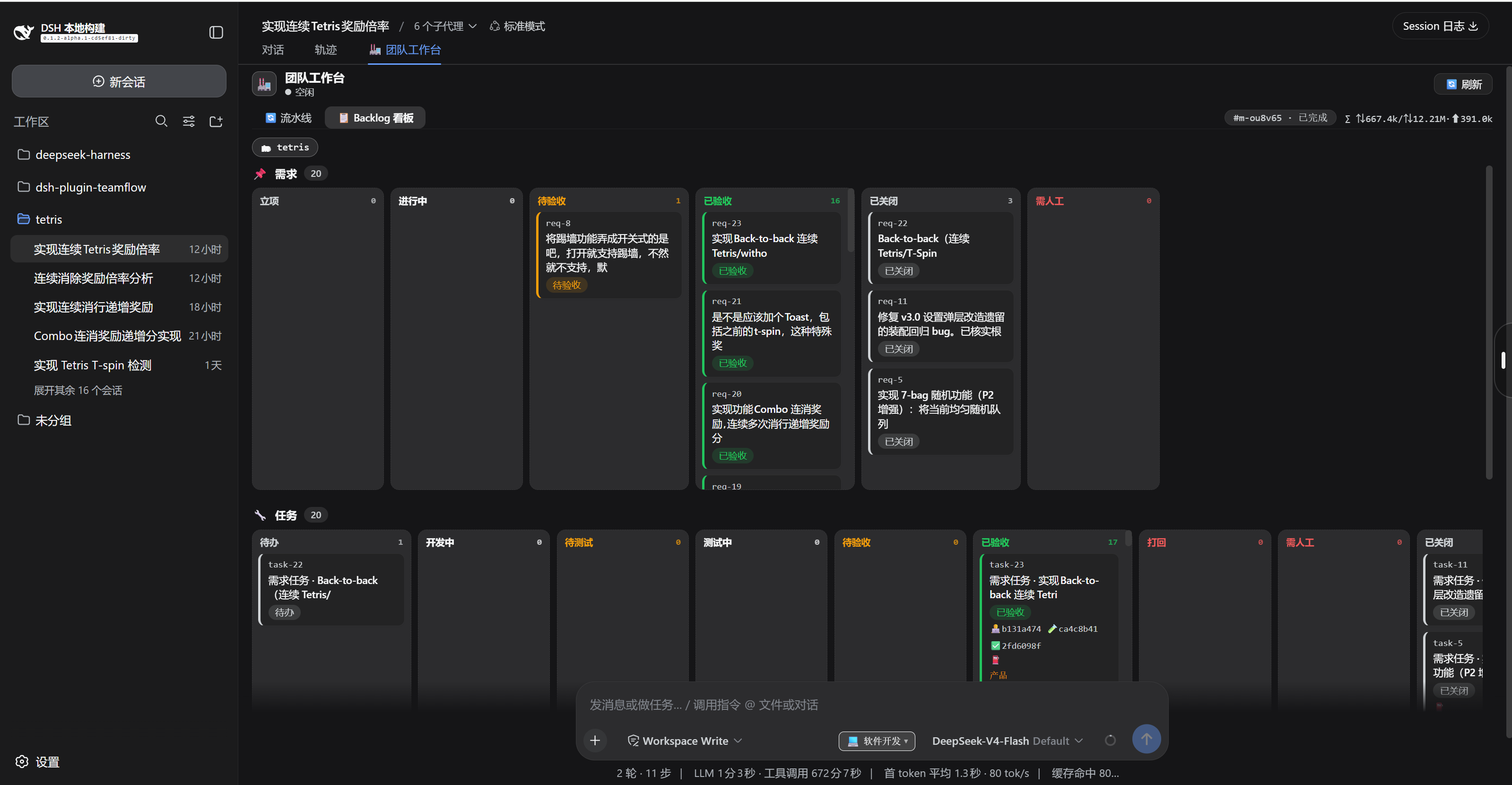Switch to the 对话 tab

273,50
